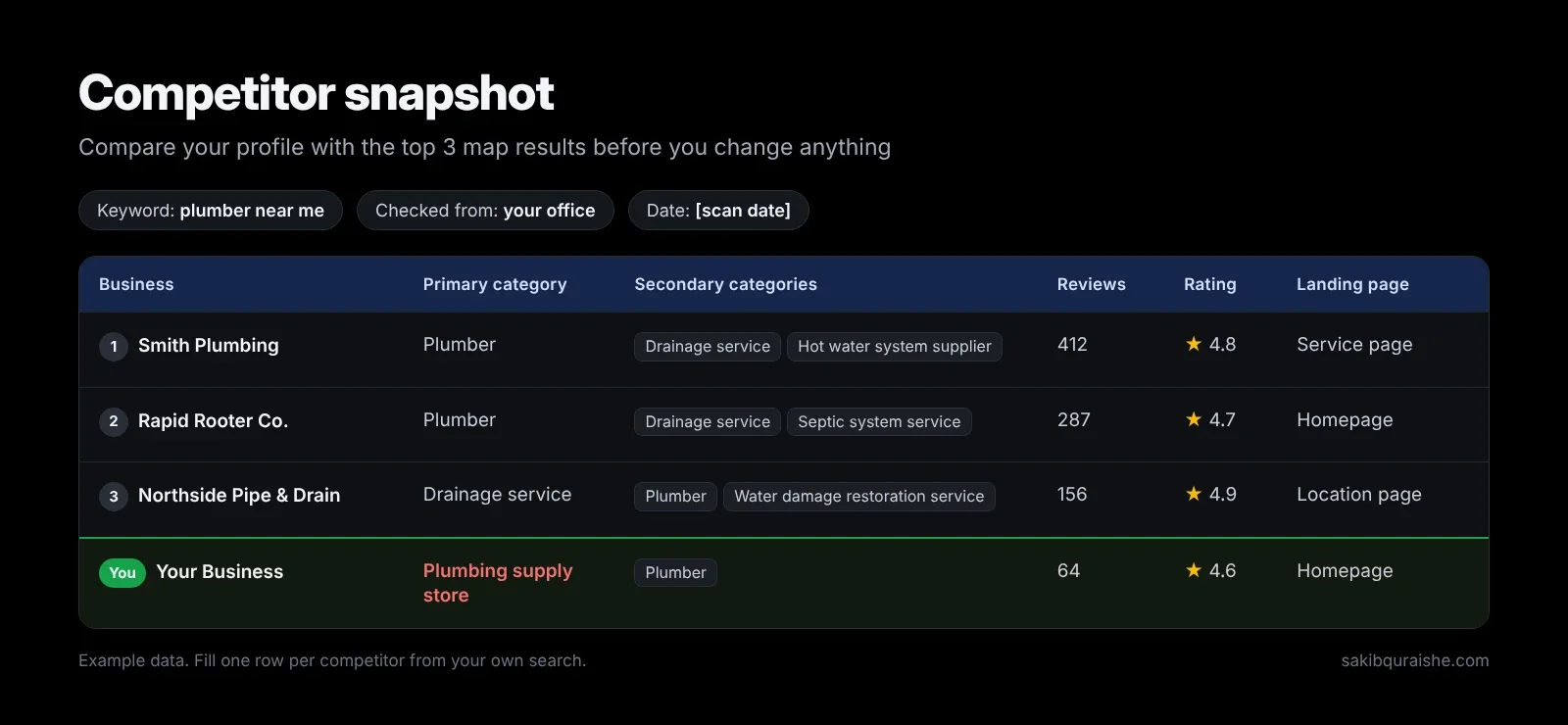Click the star icon next to rating 4.9
1568x725 pixels.
[1194, 494]
